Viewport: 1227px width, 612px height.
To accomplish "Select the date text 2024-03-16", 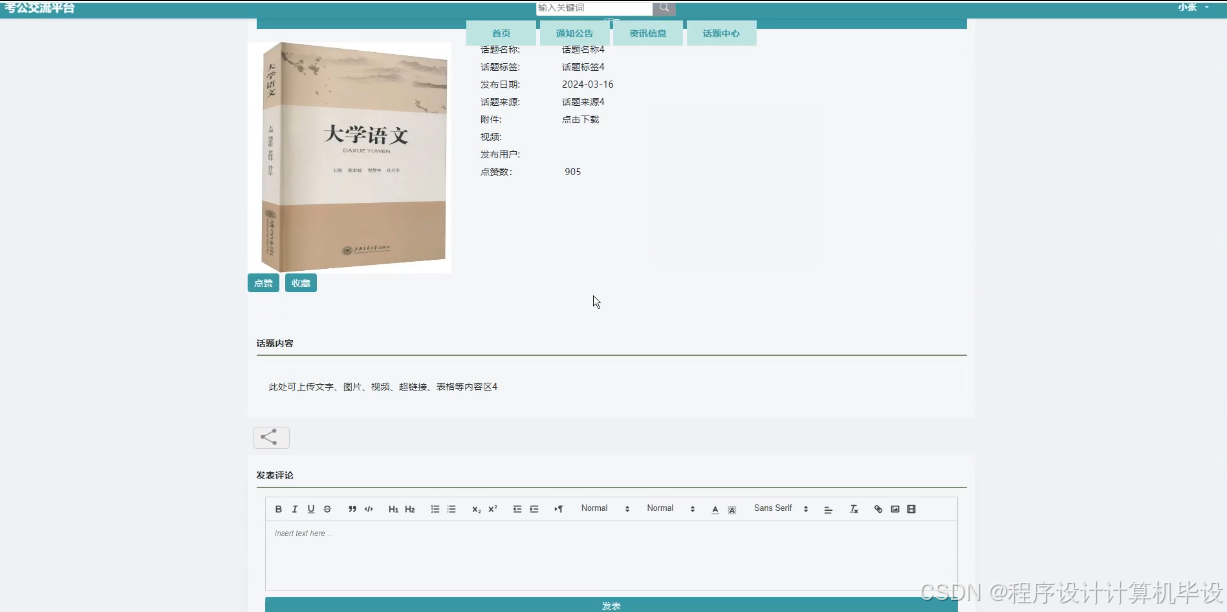I will coord(588,85).
